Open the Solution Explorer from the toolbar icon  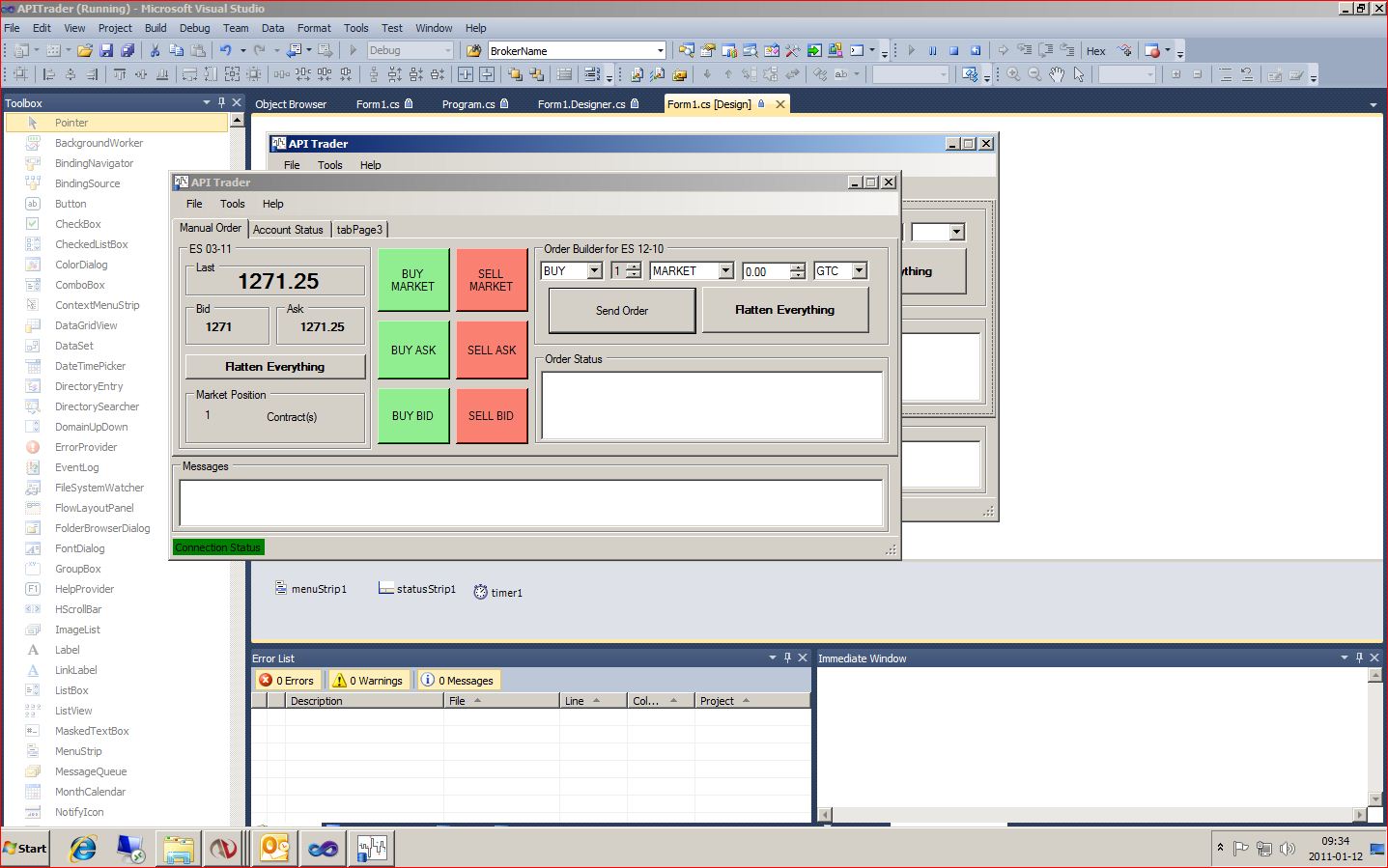687,50
